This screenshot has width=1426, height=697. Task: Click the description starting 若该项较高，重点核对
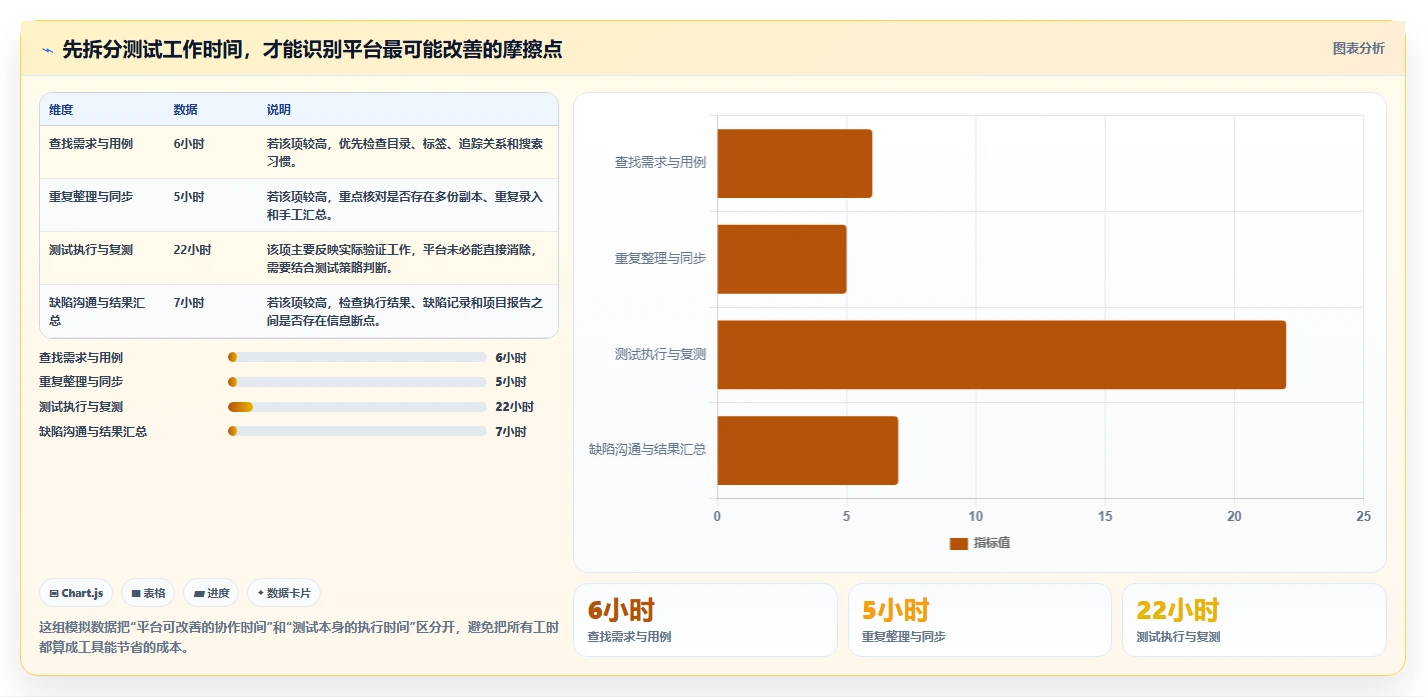tap(405, 205)
